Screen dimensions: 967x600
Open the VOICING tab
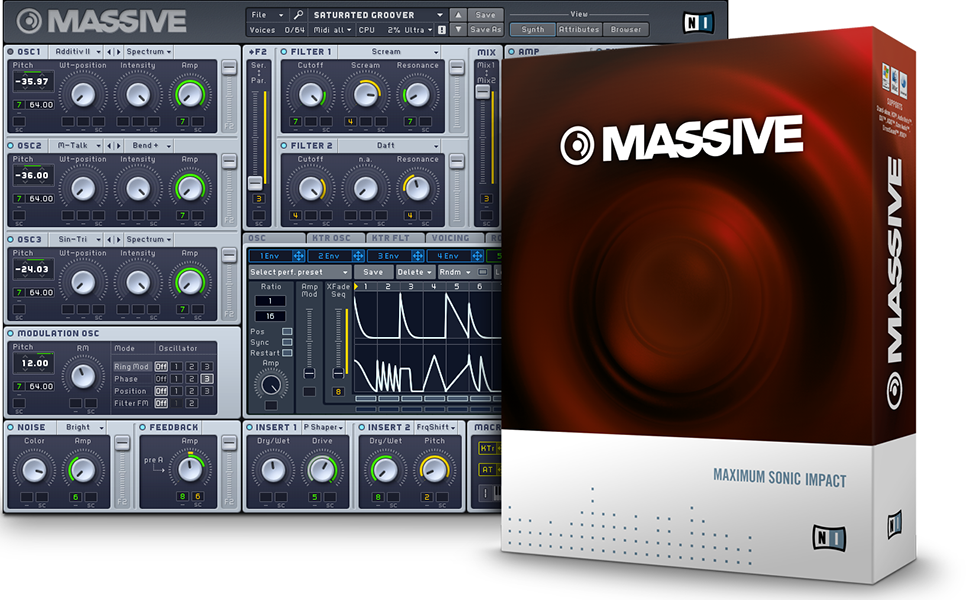pyautogui.click(x=455, y=238)
